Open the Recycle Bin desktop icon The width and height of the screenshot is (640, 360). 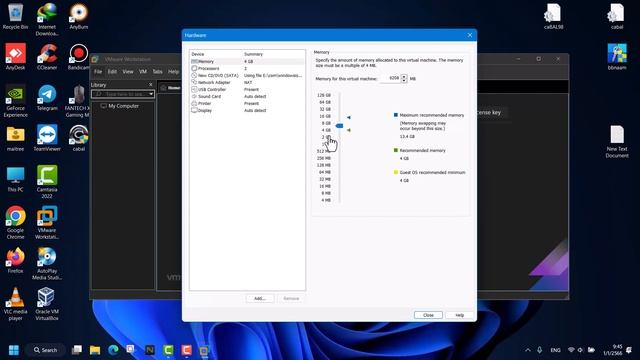[15, 17]
